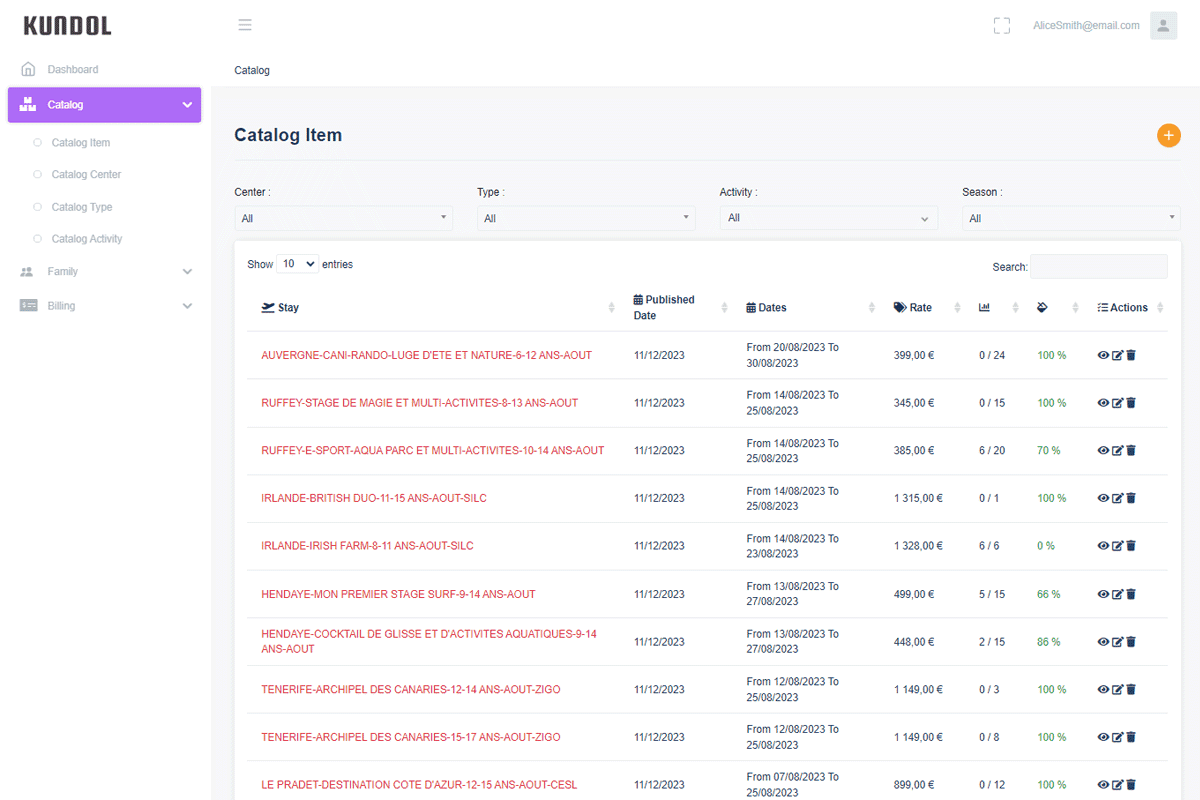The width and height of the screenshot is (1200, 800).
Task: Open the Season filter dropdown
Action: click(x=1070, y=218)
